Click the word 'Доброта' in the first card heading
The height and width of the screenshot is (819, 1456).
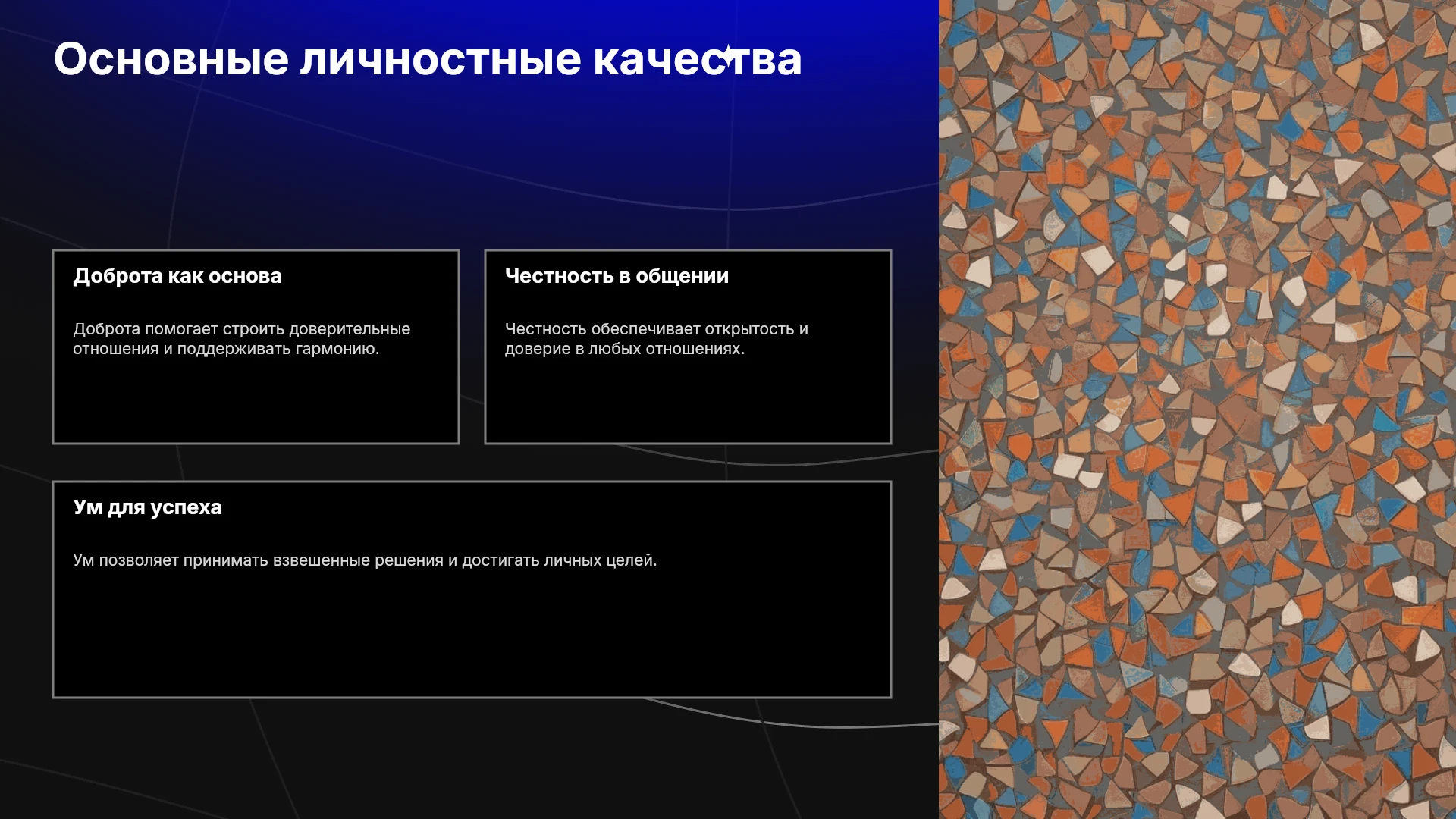118,276
